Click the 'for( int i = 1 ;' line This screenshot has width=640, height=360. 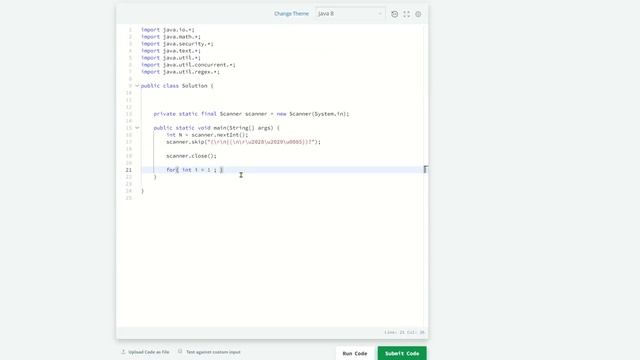click(x=195, y=170)
